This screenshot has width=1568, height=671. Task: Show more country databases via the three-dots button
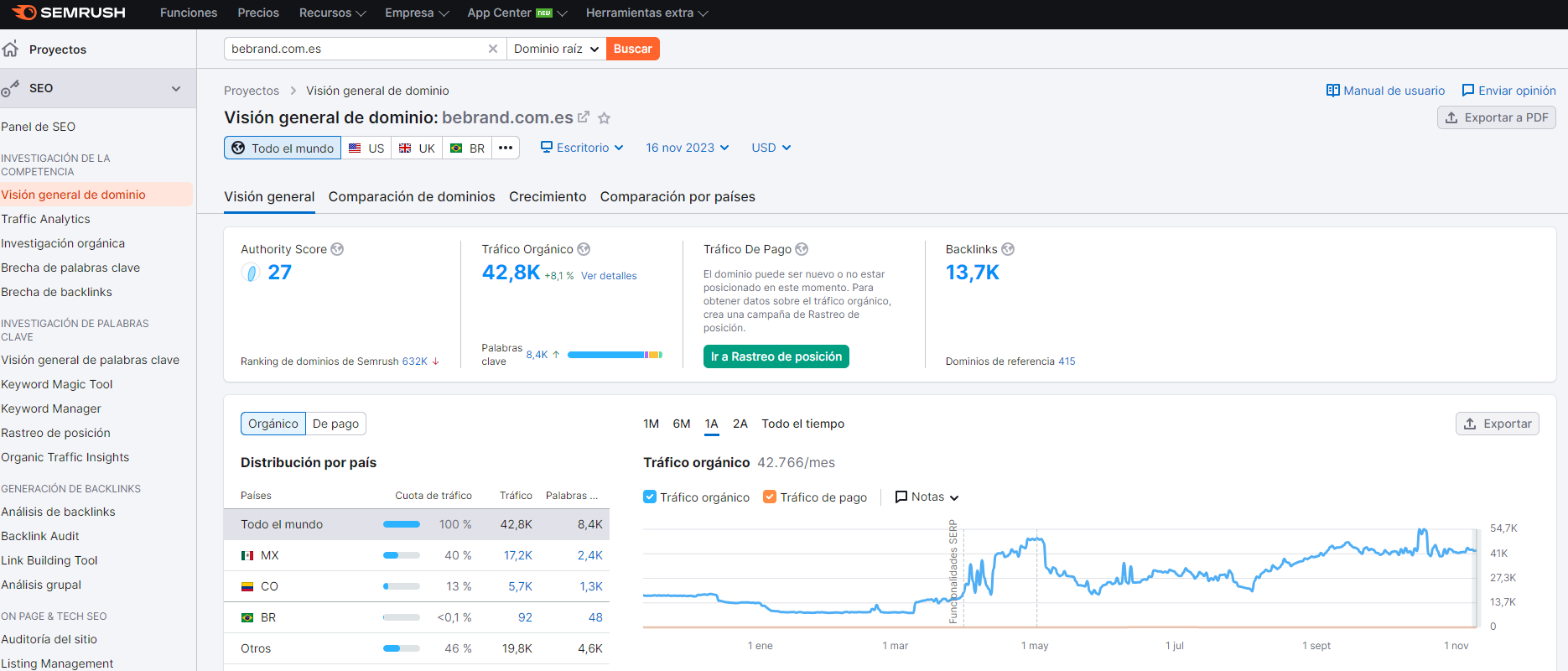[506, 148]
